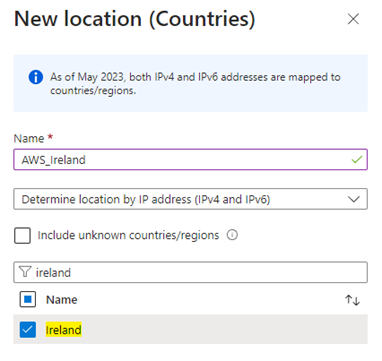This screenshot has height=361, width=382.
Task: Click the ireland country filter search box
Action: 190,272
